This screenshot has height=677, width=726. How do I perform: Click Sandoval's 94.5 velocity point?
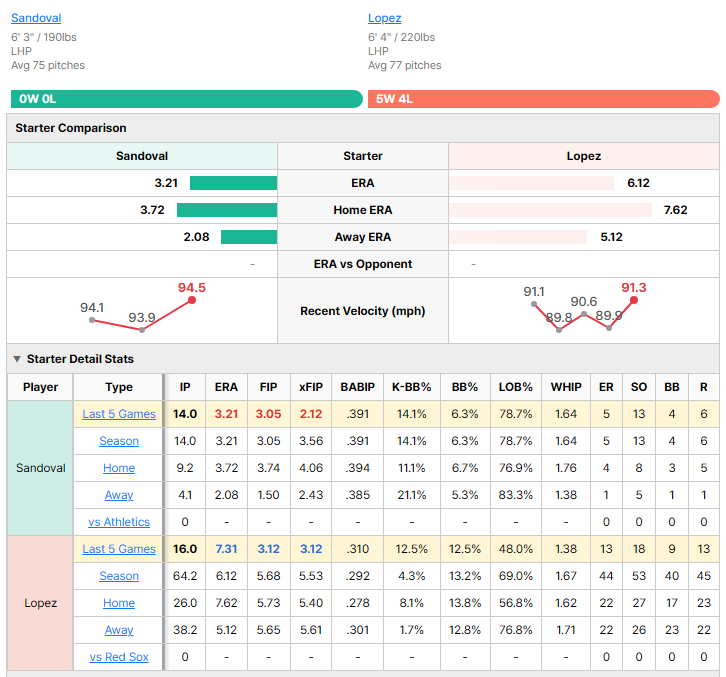[x=192, y=300]
